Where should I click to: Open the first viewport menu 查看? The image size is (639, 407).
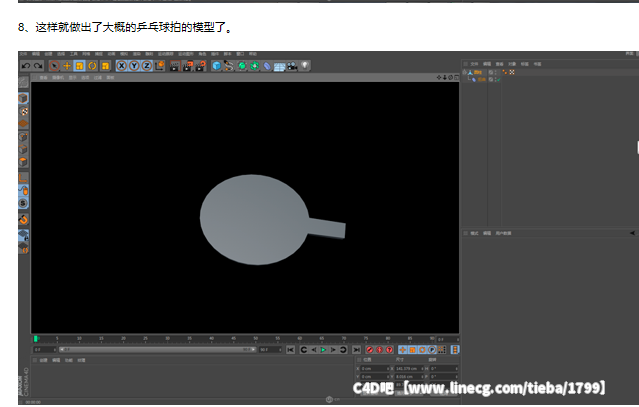coord(43,77)
